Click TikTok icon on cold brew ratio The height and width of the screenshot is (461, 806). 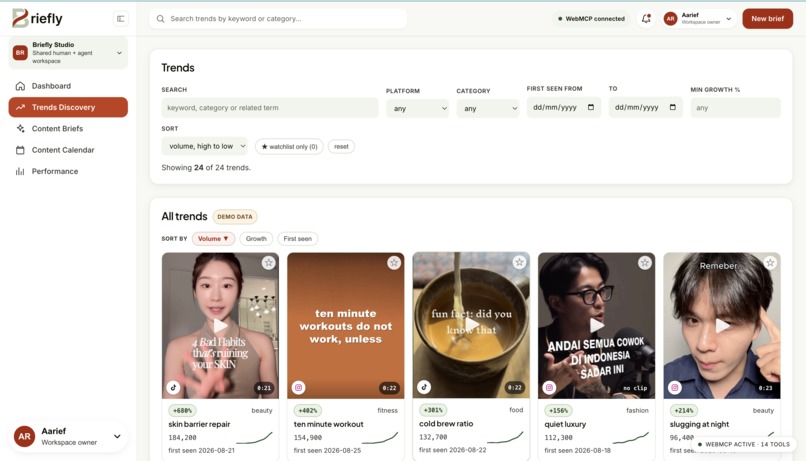pos(424,387)
